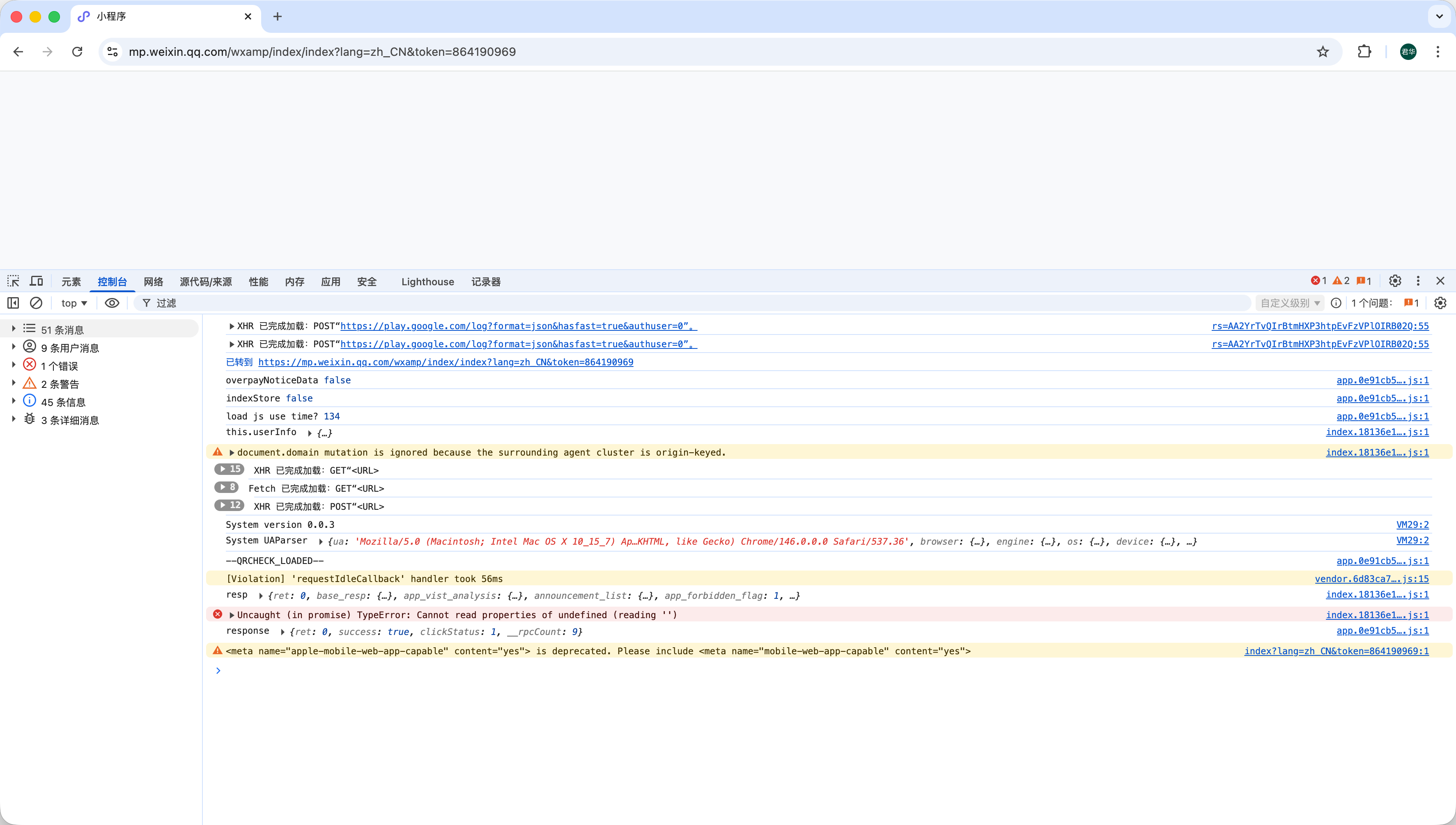Toggle the device toolbar icon
This screenshot has height=825, width=1456.
coord(36,281)
